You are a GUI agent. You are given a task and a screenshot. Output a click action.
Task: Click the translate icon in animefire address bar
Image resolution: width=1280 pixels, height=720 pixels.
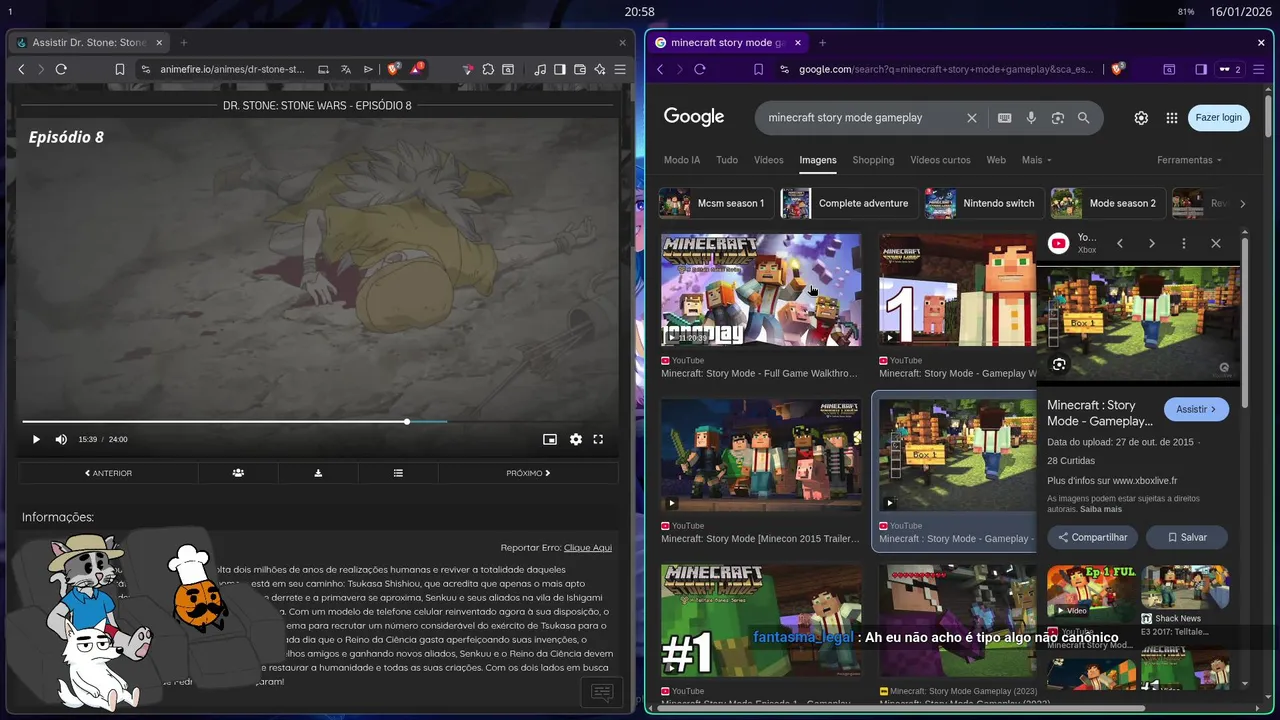click(346, 69)
